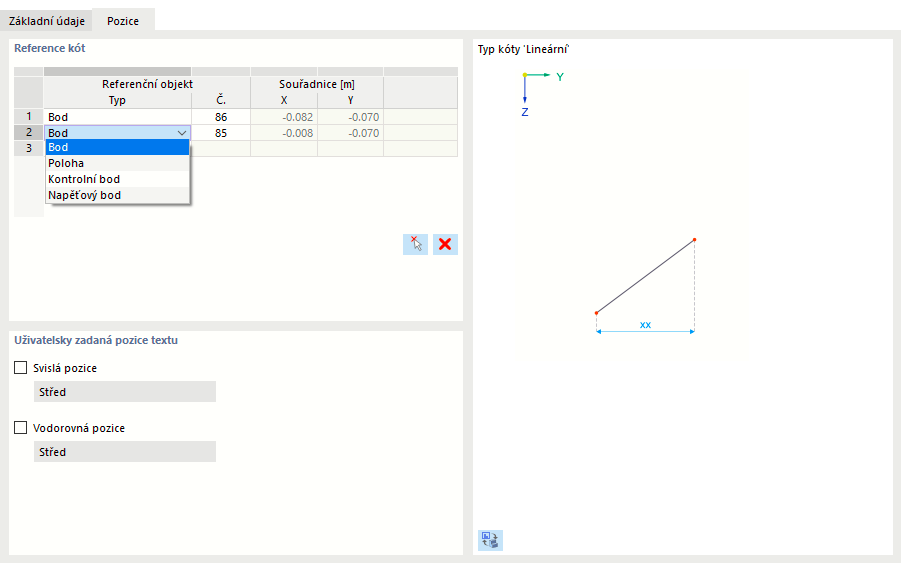This screenshot has width=901, height=563.
Task: Click the cell containing number 86
Action: [220, 117]
